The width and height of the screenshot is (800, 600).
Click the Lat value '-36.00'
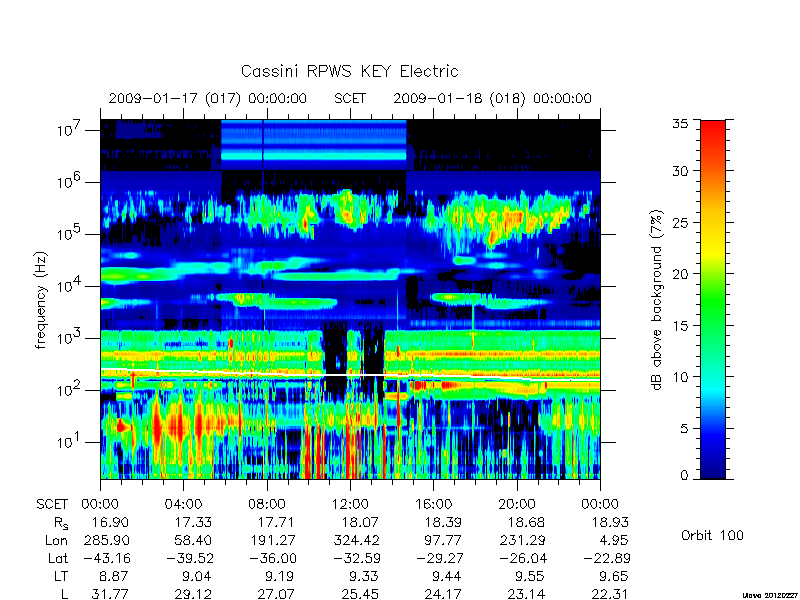pos(272,558)
